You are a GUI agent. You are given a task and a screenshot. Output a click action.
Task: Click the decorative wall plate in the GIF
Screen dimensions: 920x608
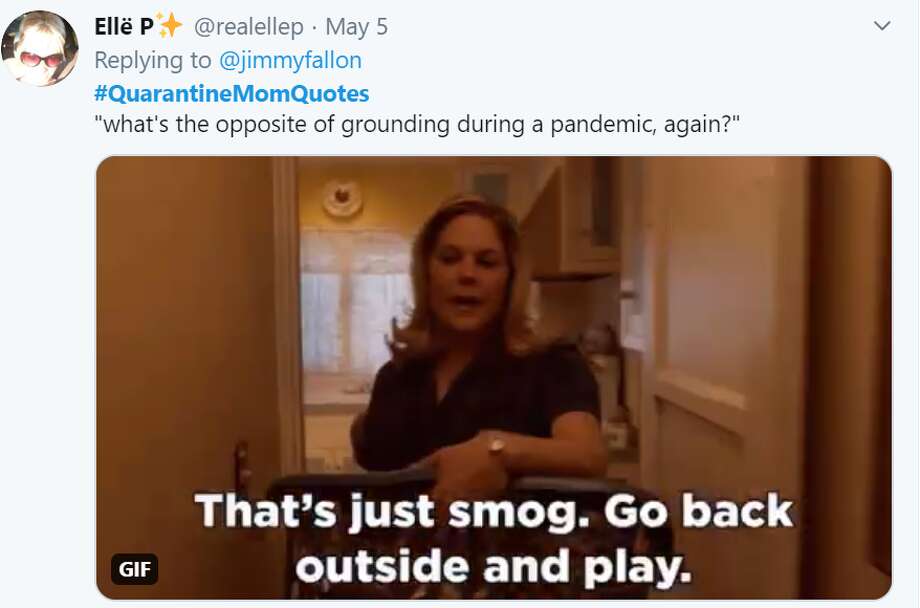343,198
